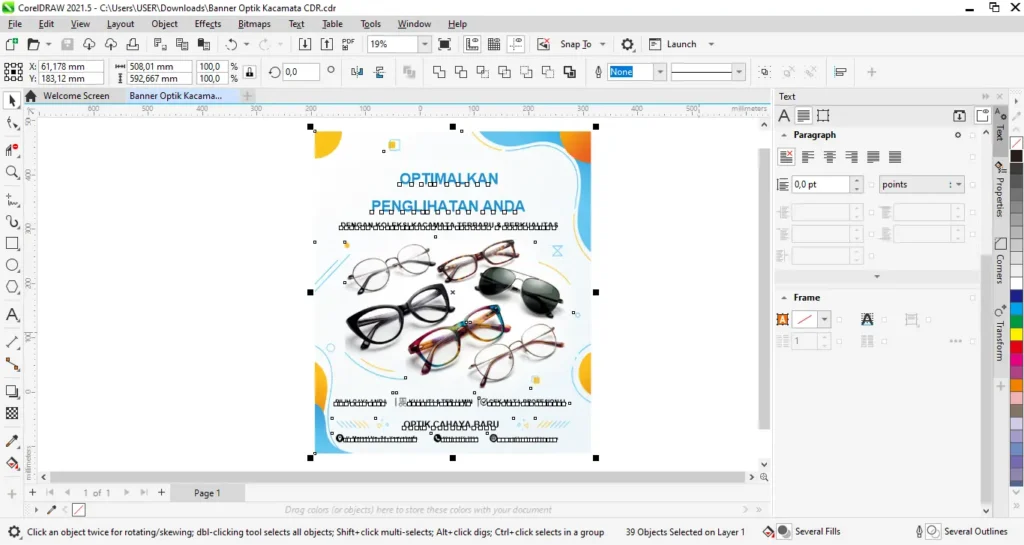Image resolution: width=1024 pixels, height=545 pixels.
Task: Collapse the Frame section
Action: (x=784, y=298)
